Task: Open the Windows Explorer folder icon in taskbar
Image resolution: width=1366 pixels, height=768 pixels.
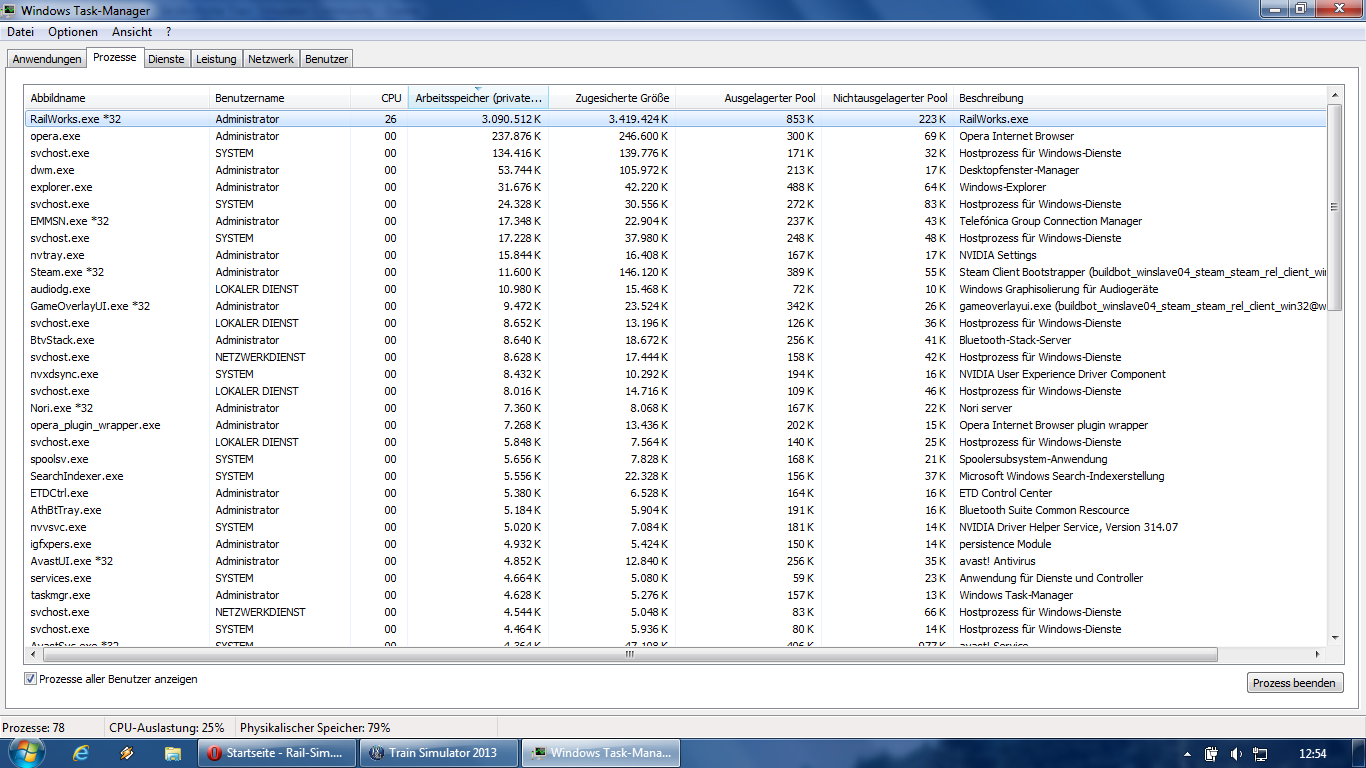Action: tap(172, 753)
